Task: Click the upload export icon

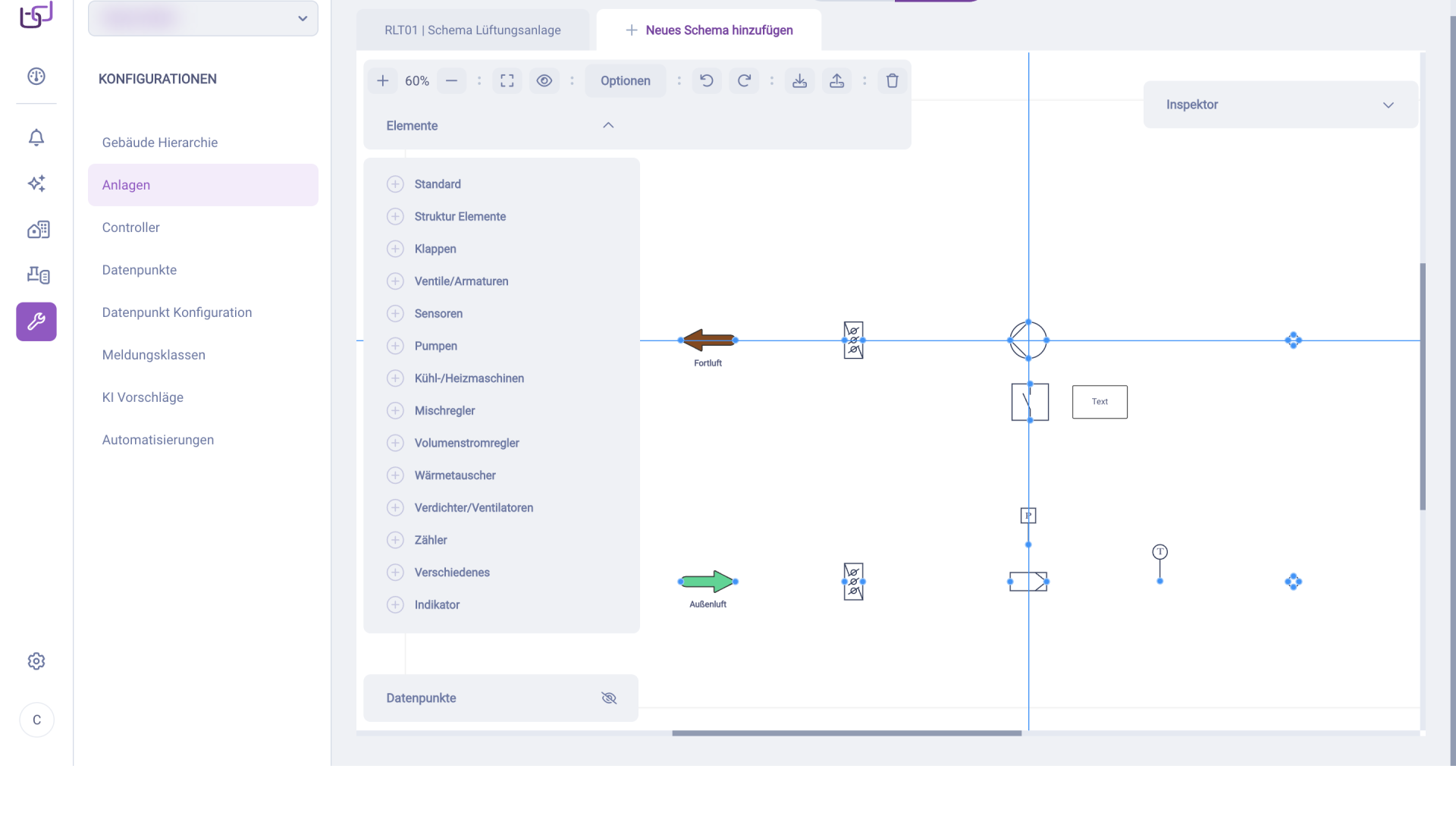Action: [836, 80]
